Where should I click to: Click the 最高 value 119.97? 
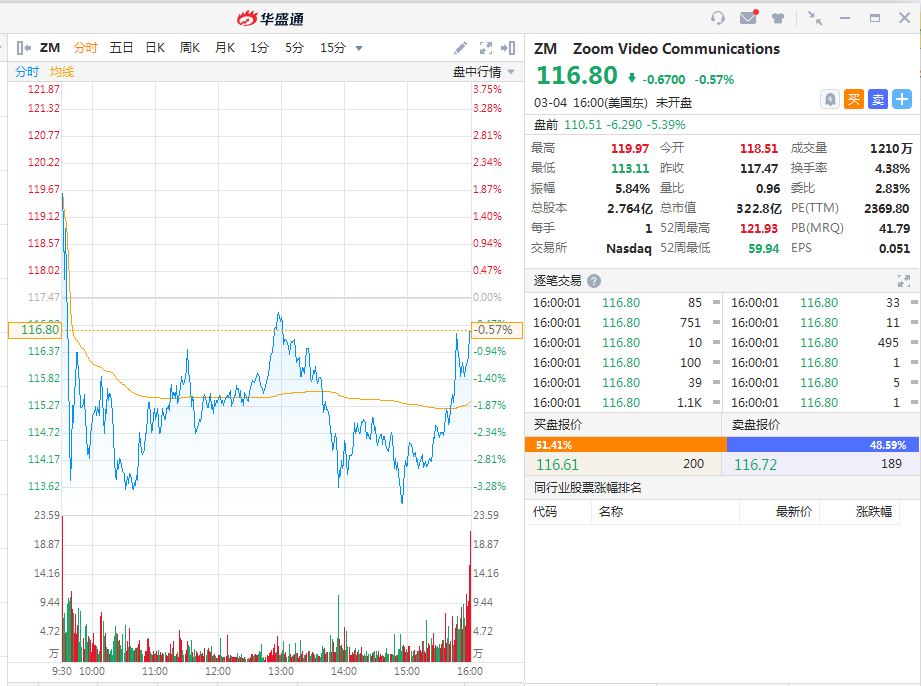click(630, 149)
